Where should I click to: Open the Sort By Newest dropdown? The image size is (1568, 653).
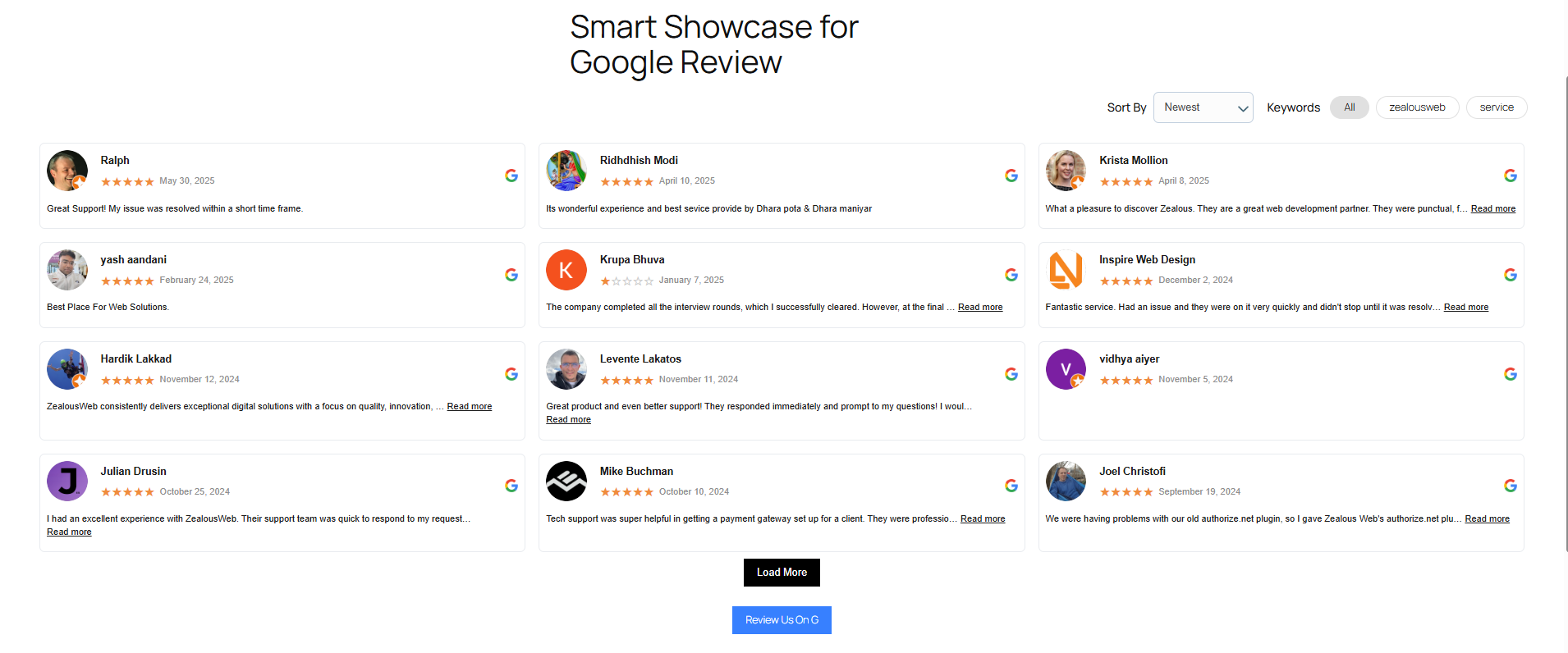click(1204, 107)
